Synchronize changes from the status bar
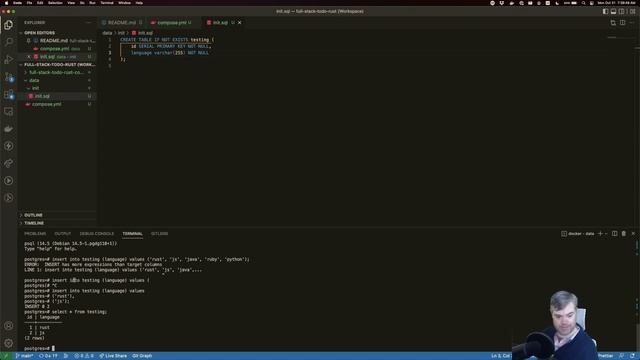This screenshot has height=360, width=640. pos(48,356)
